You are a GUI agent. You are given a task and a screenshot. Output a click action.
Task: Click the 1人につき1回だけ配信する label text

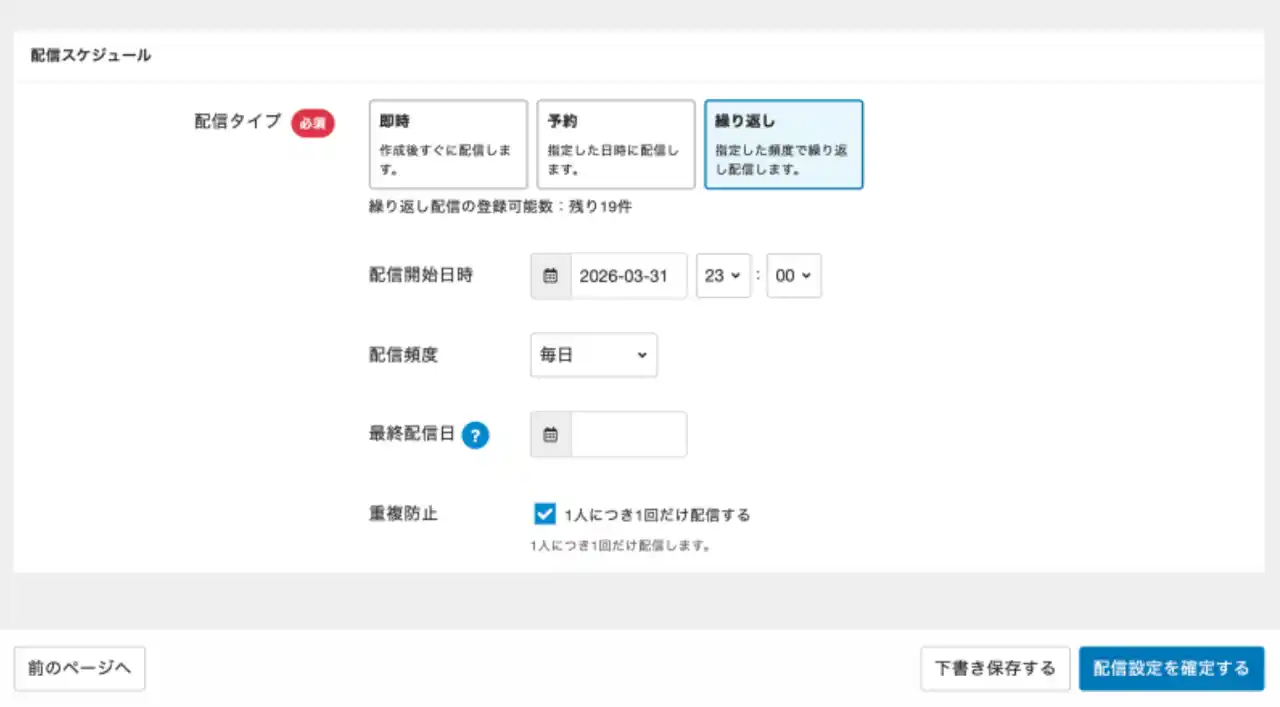(657, 515)
